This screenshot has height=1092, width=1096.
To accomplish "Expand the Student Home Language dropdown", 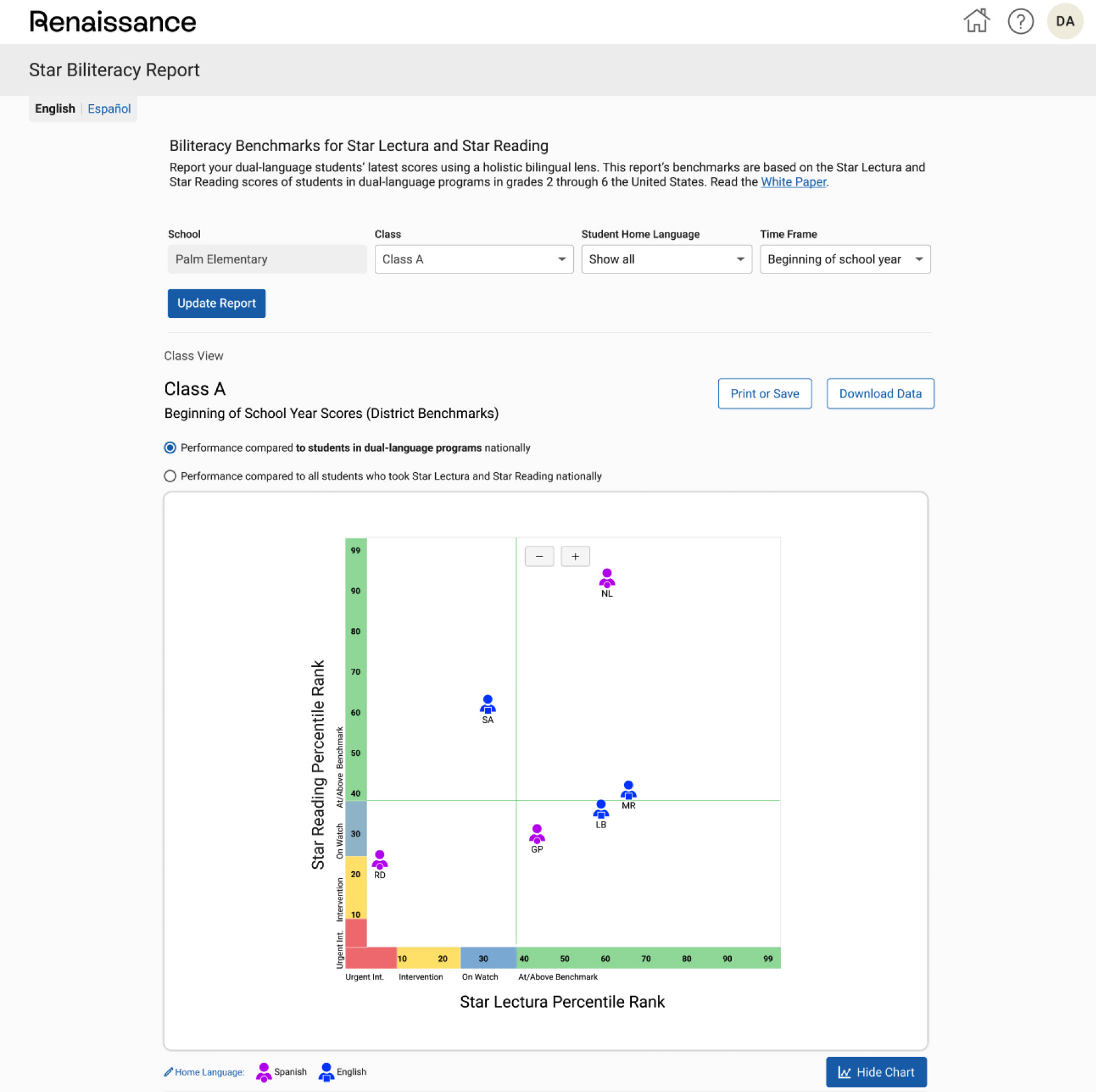I will [666, 259].
